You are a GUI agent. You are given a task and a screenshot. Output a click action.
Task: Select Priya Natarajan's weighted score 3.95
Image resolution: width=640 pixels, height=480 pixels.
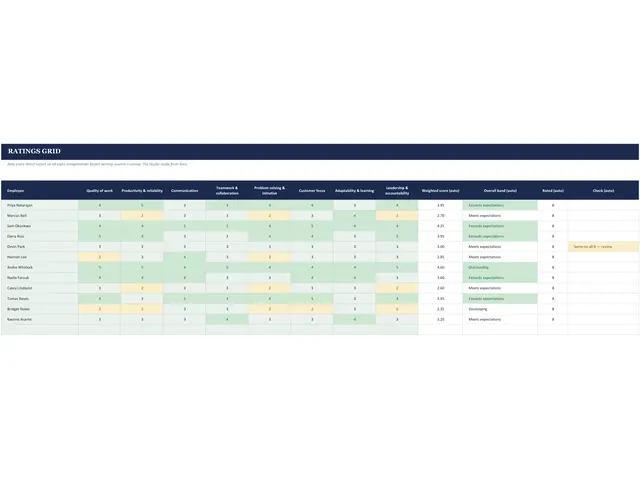[440, 205]
